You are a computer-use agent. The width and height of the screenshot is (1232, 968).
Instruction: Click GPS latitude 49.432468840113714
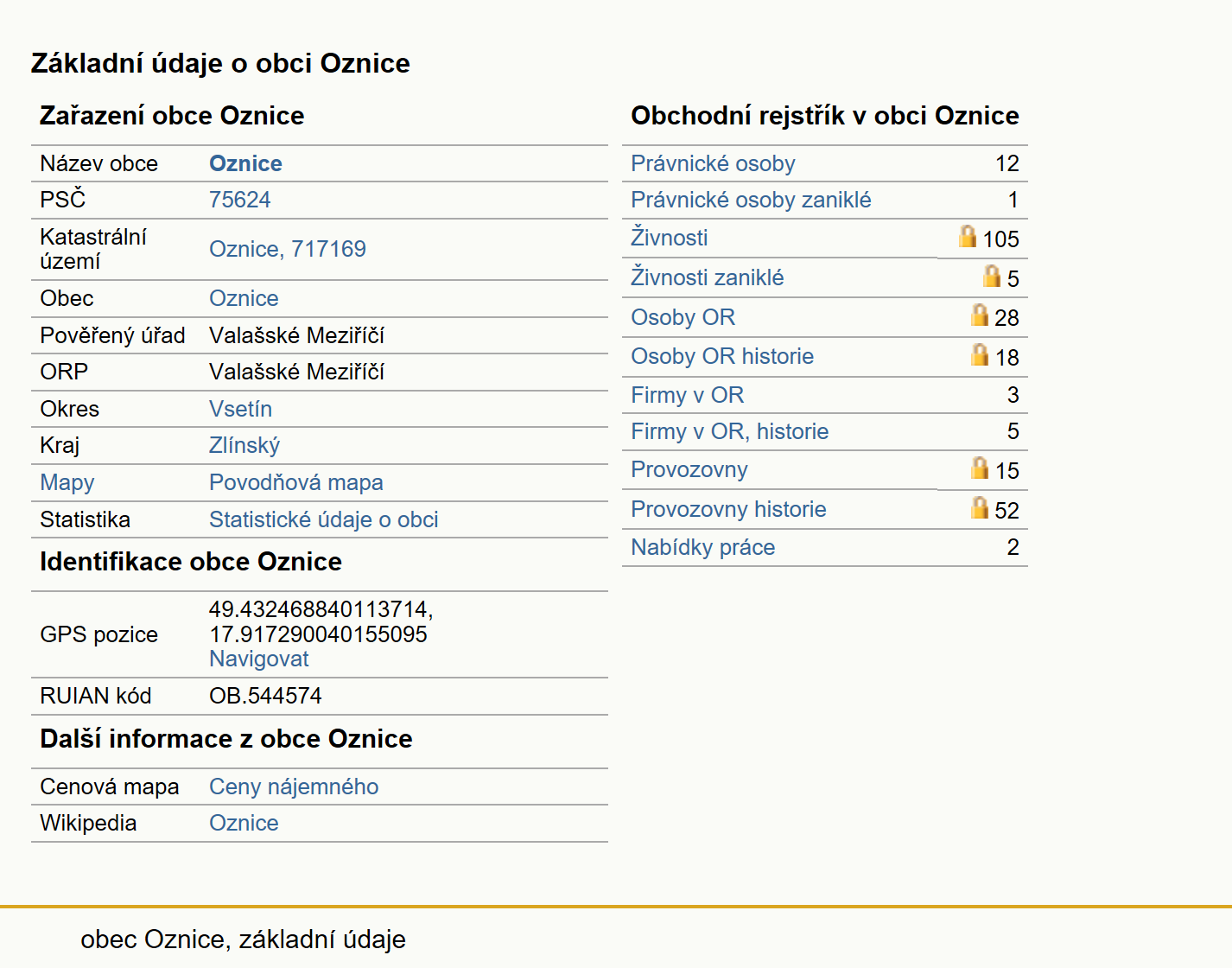click(321, 609)
